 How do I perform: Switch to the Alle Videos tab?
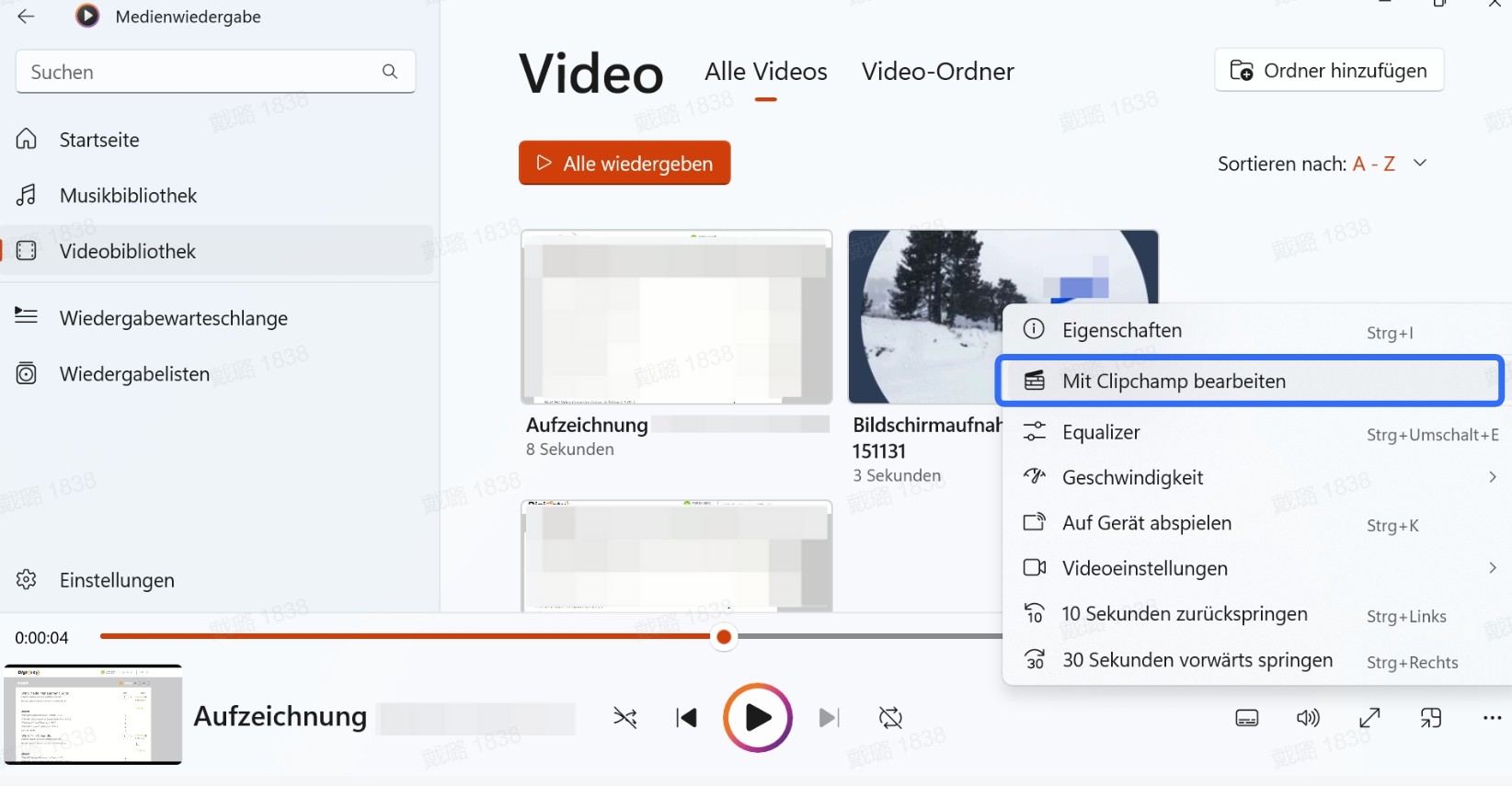click(766, 72)
